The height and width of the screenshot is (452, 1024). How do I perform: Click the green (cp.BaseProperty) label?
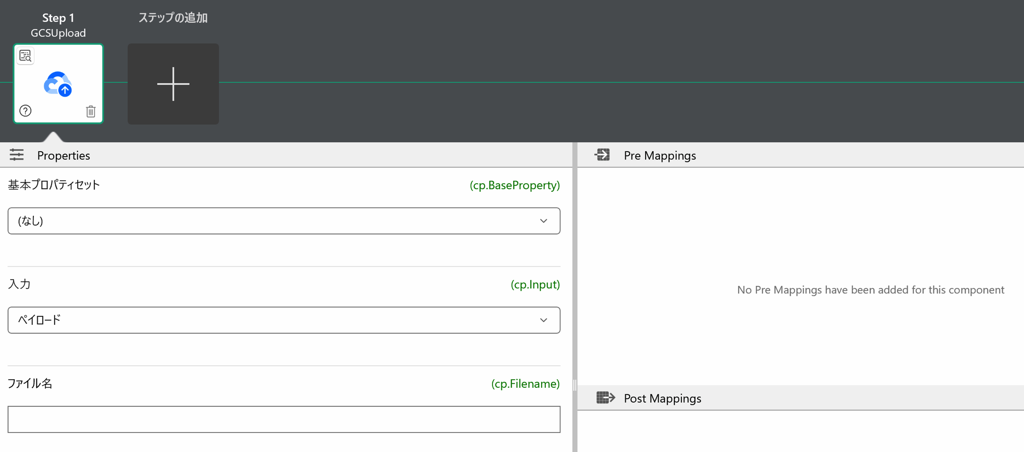pos(514,185)
